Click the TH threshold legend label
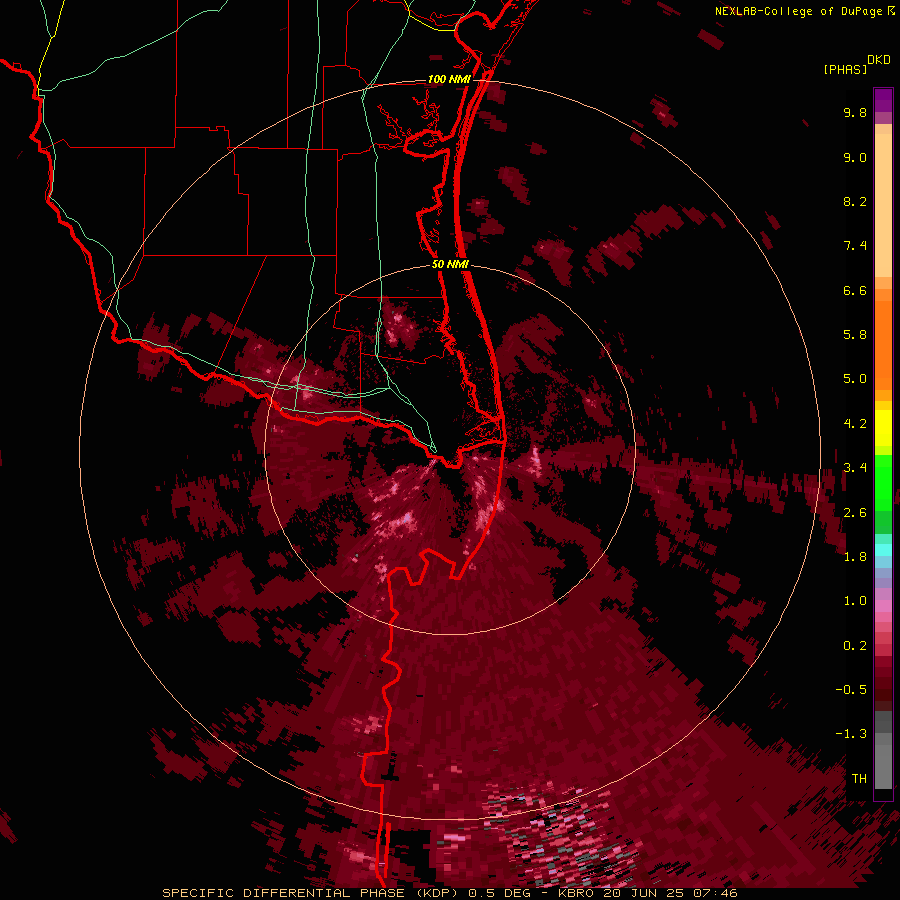The width and height of the screenshot is (900, 900). pyautogui.click(x=859, y=779)
